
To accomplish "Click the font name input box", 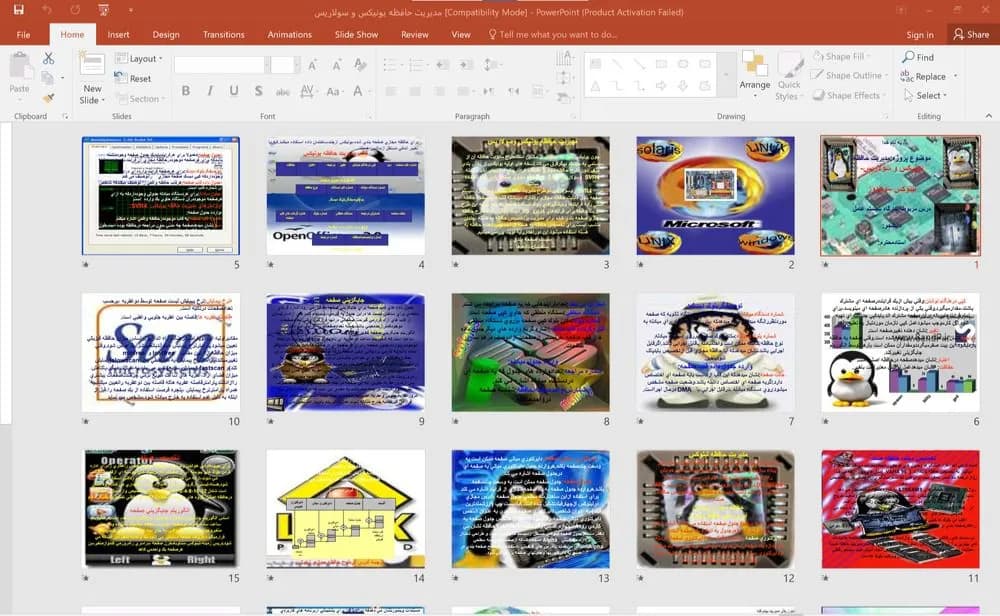I will coord(219,64).
